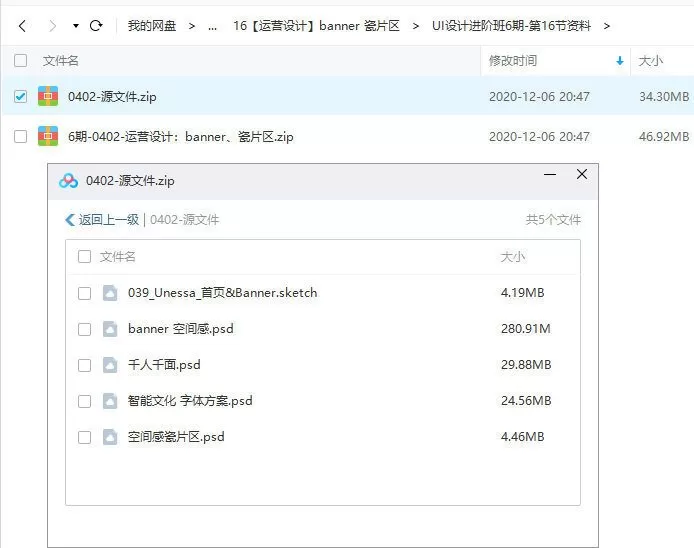Tick the checkbox for 智能文化 字体方案.psd

coord(84,401)
